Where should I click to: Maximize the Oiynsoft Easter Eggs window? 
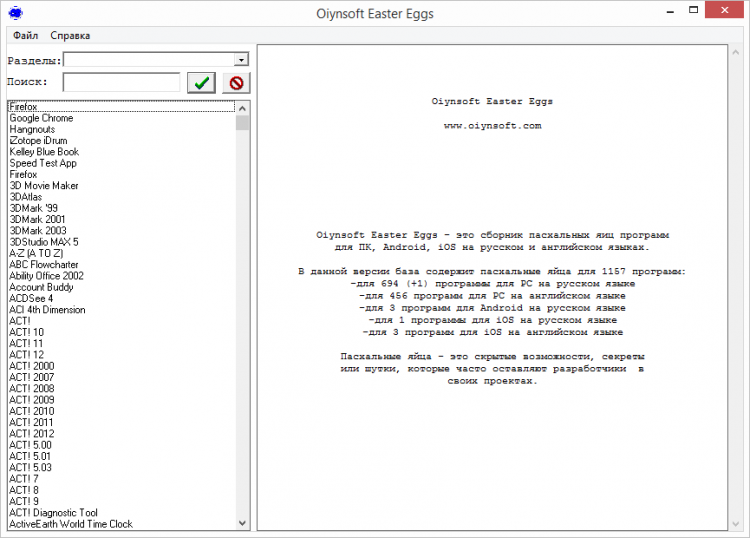click(693, 10)
